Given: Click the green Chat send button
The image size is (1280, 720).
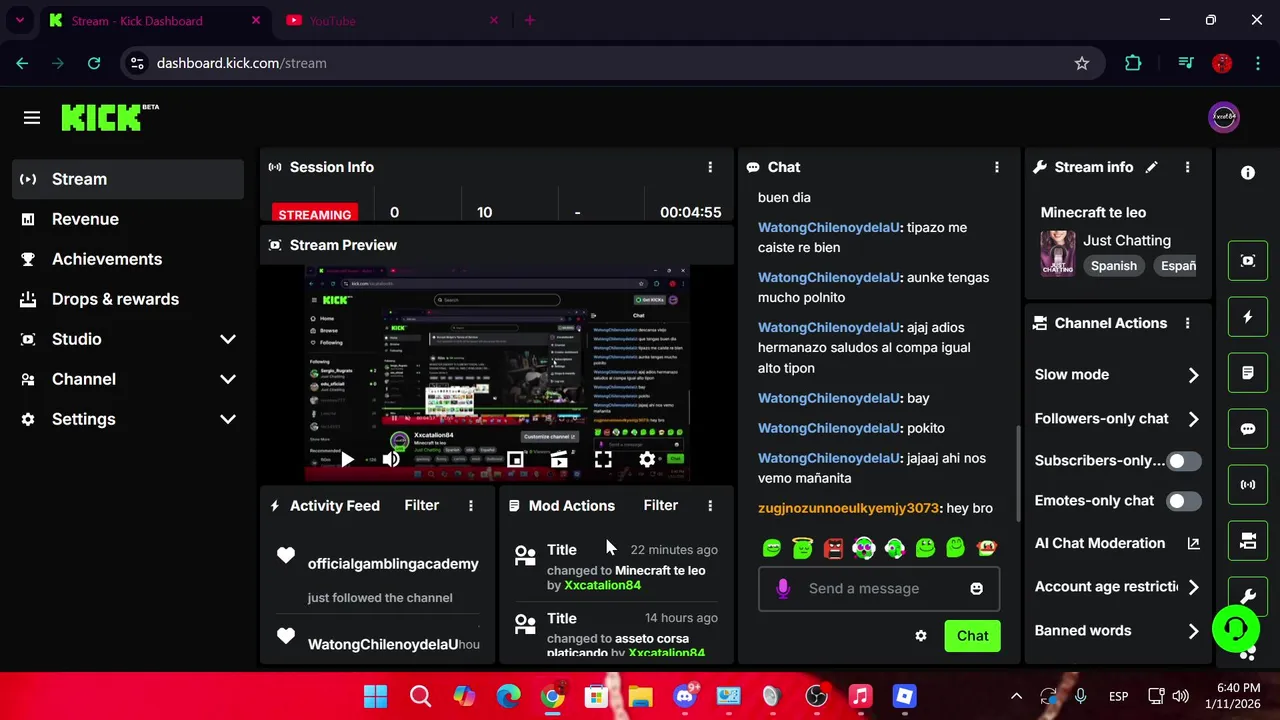Looking at the screenshot, I should pos(972,636).
